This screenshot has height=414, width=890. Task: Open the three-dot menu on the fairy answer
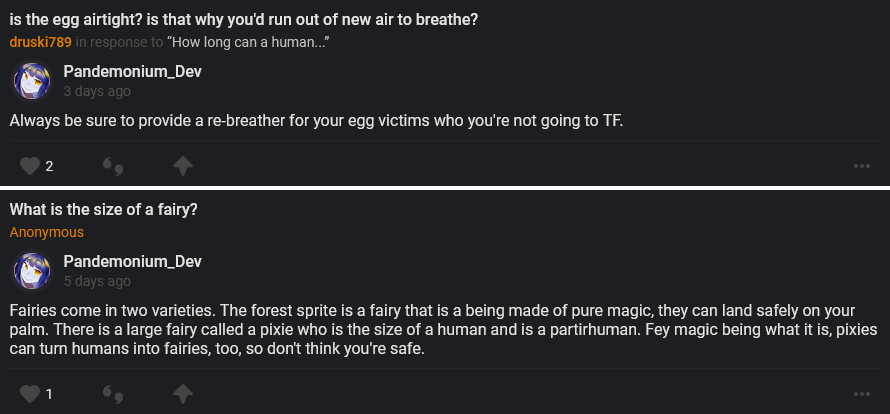coord(862,394)
